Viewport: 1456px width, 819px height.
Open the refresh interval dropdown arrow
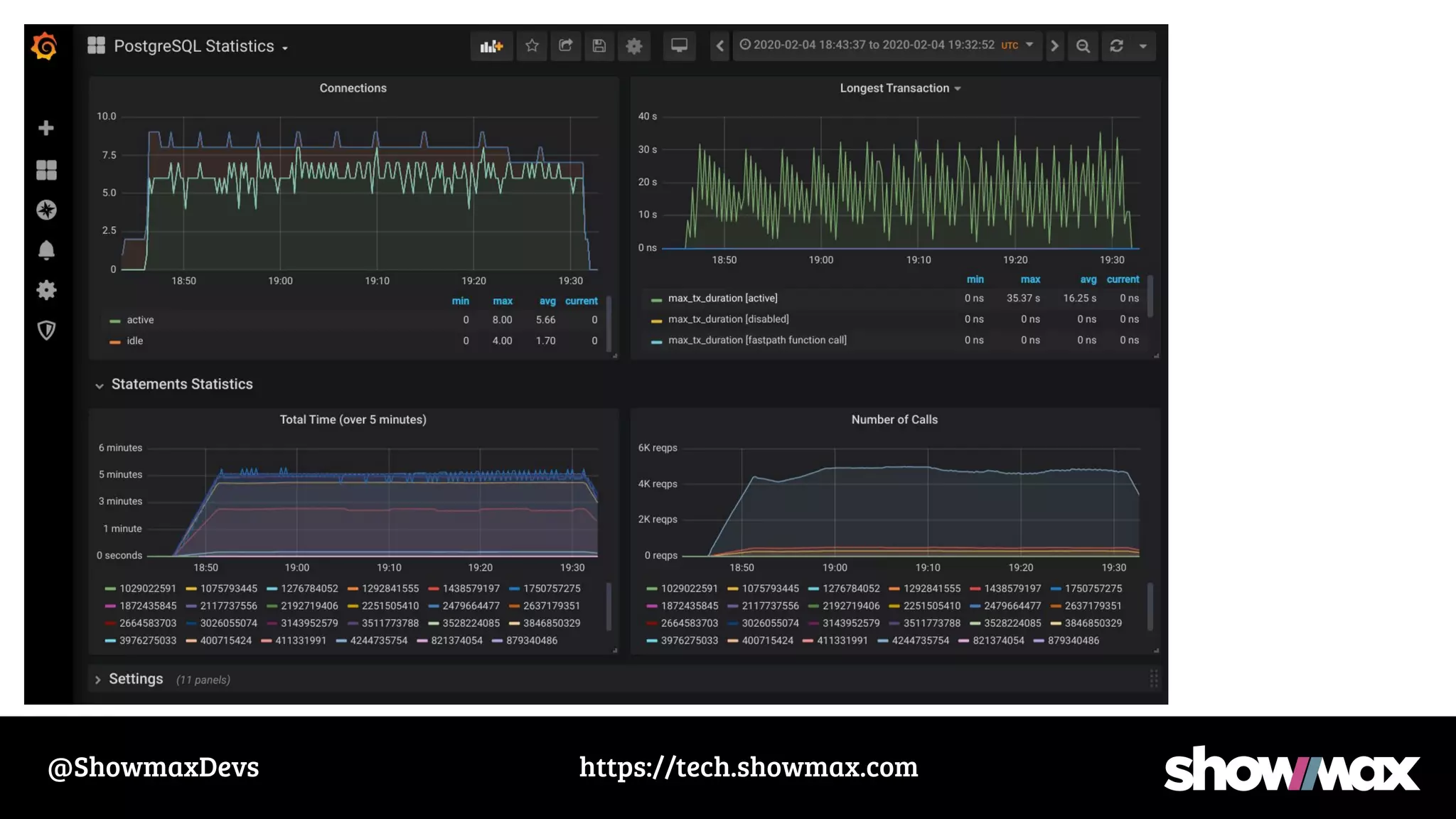pos(1143,46)
